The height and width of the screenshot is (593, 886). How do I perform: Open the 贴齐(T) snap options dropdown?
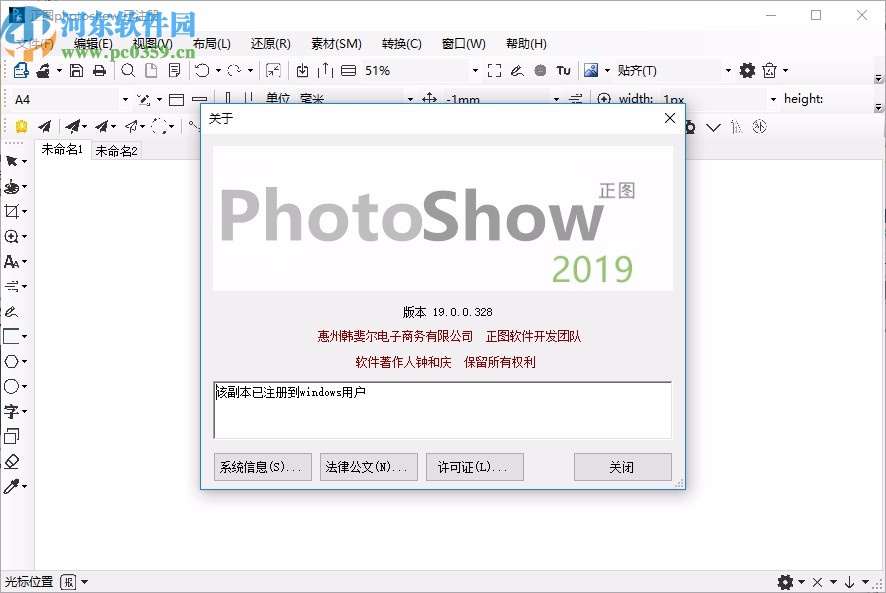tap(727, 70)
